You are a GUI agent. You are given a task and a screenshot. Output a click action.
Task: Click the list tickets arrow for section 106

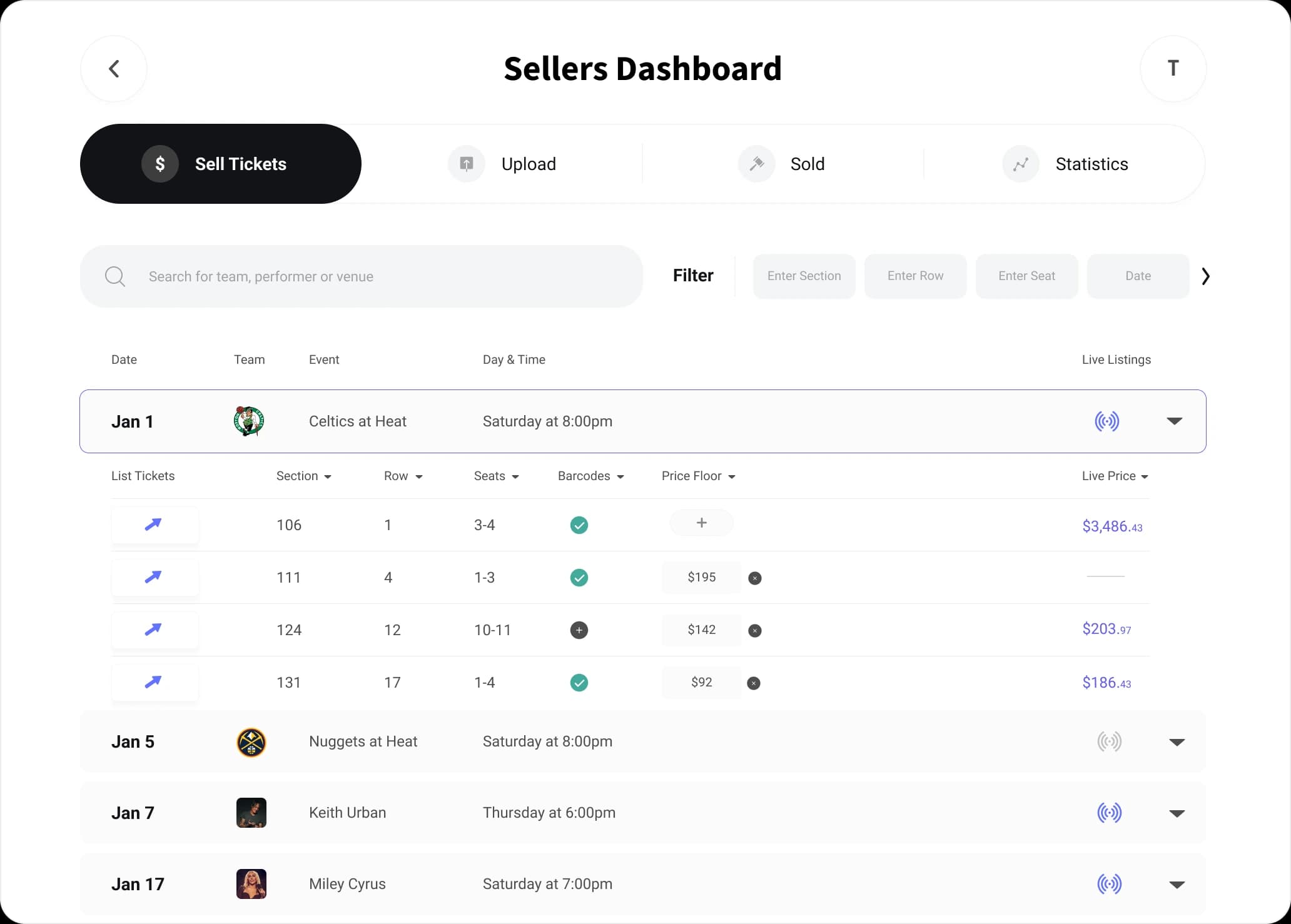pos(154,525)
